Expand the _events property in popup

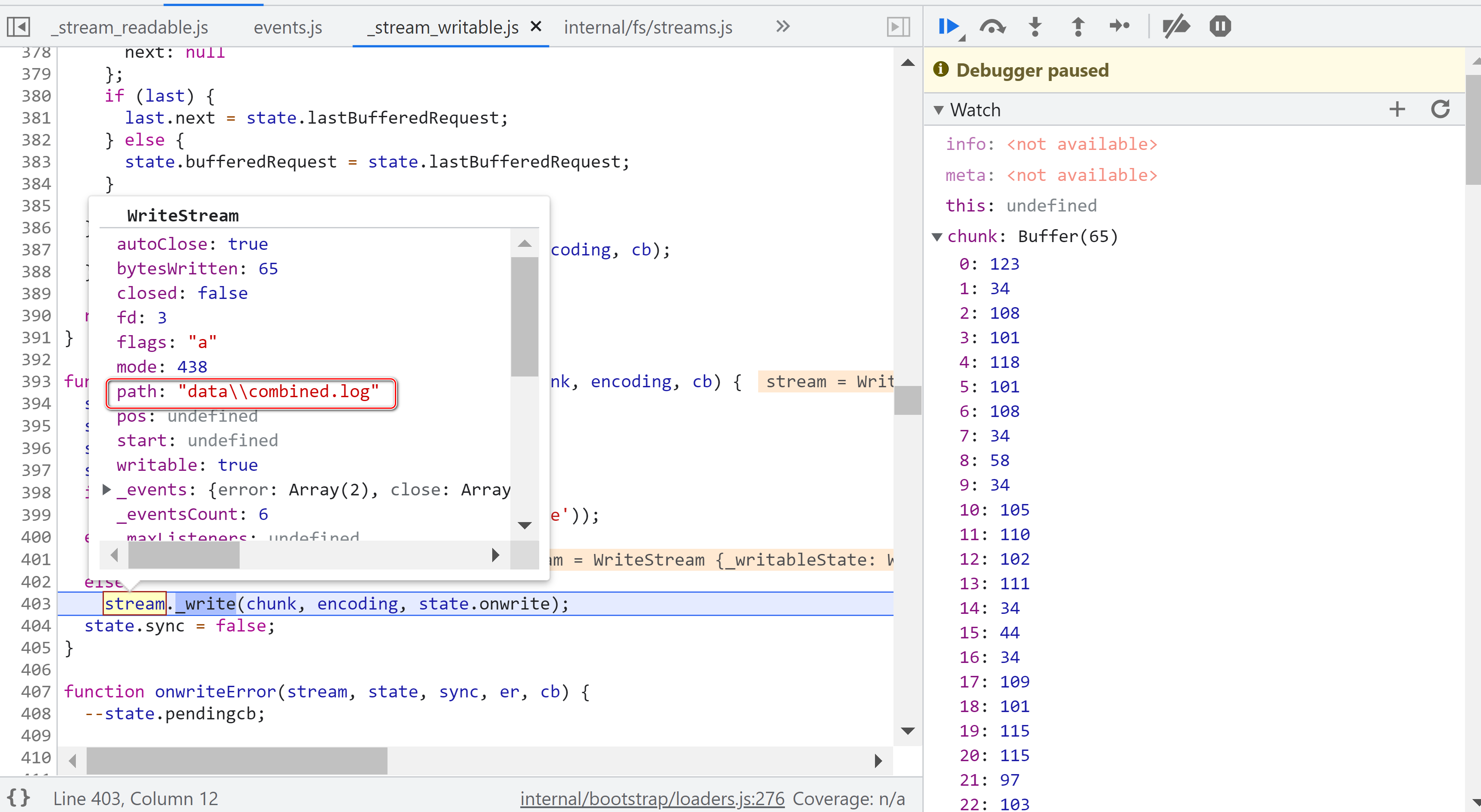click(106, 490)
